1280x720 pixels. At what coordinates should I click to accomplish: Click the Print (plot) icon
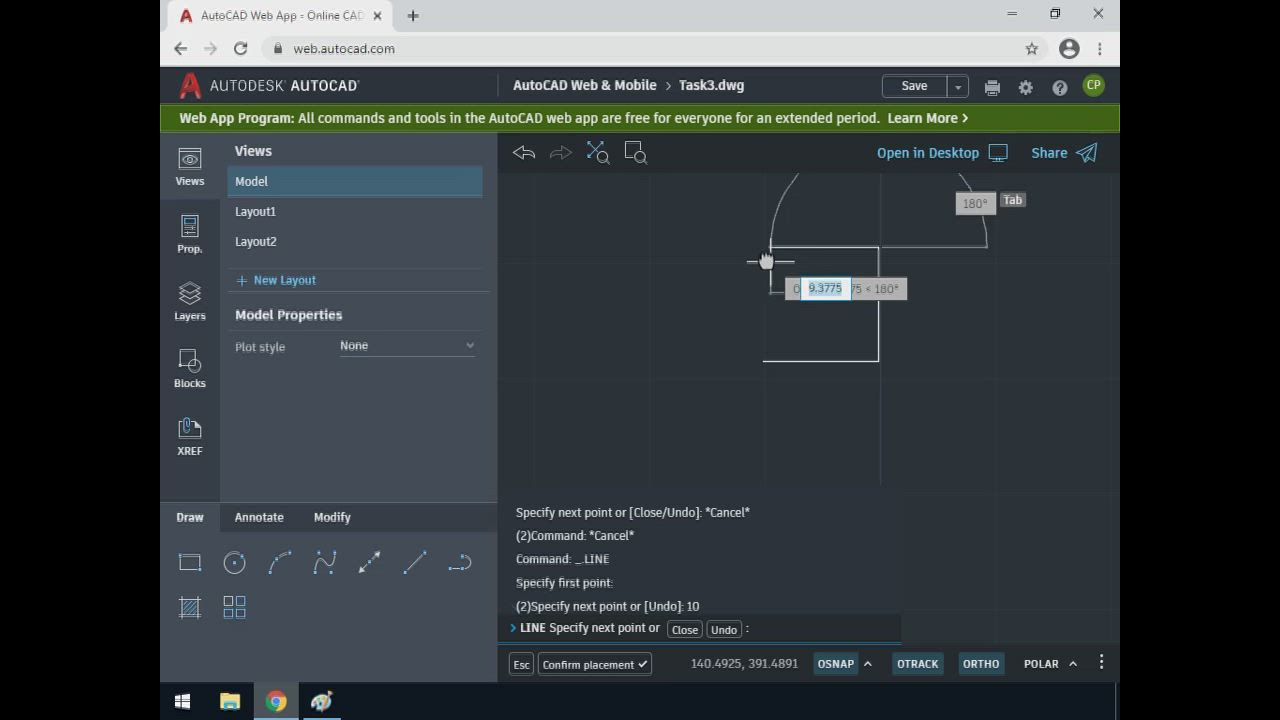tap(992, 87)
